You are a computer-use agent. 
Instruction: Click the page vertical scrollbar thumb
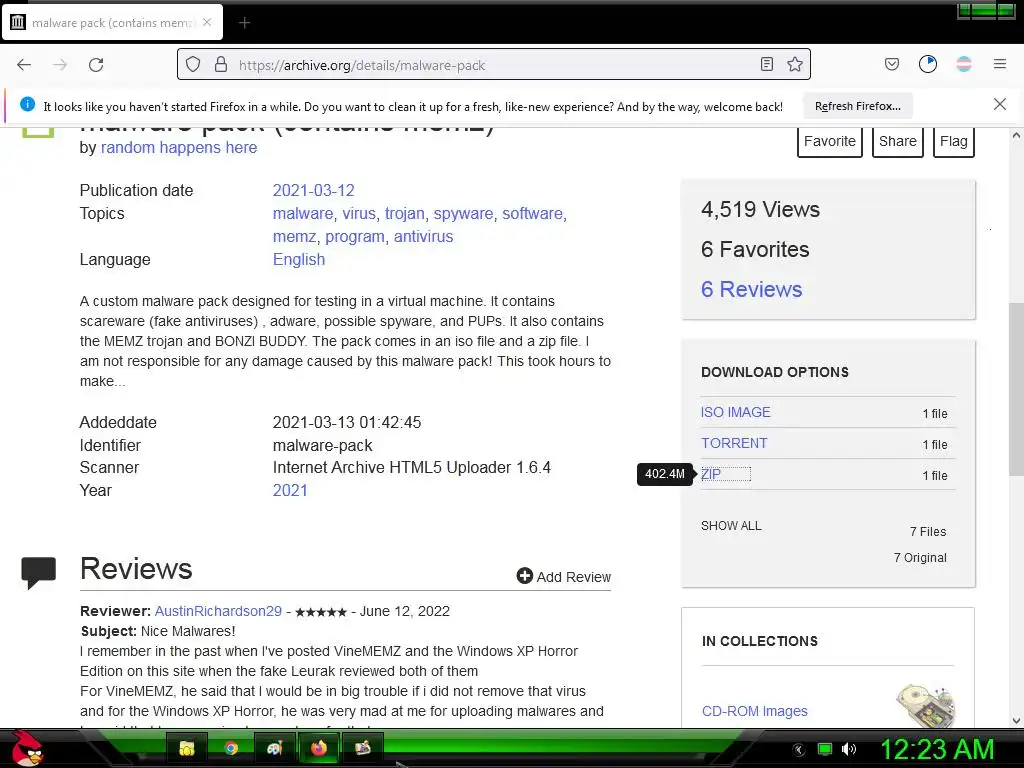(x=1016, y=389)
